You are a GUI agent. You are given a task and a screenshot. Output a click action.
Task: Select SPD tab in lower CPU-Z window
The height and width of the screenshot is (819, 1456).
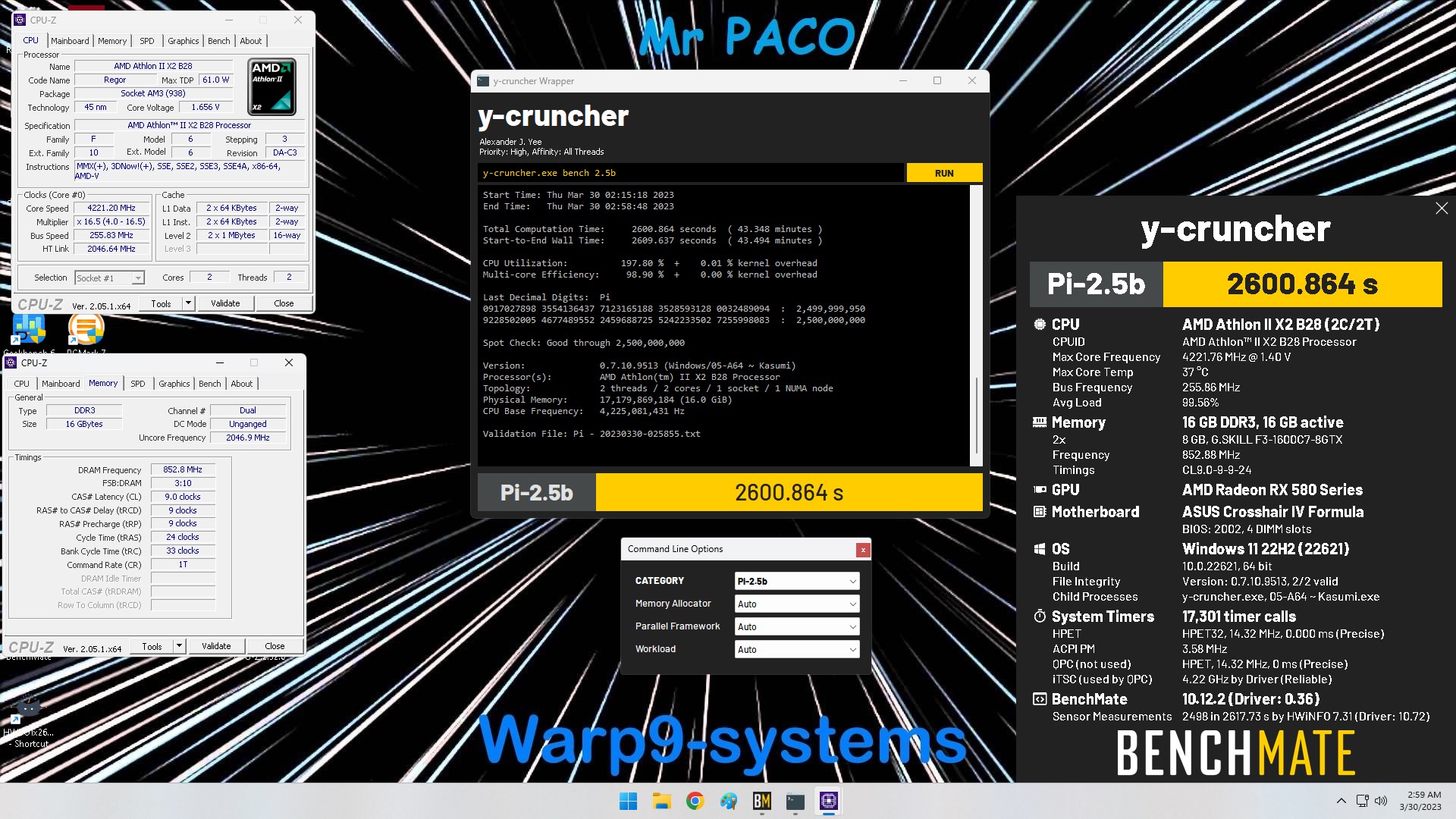[138, 384]
